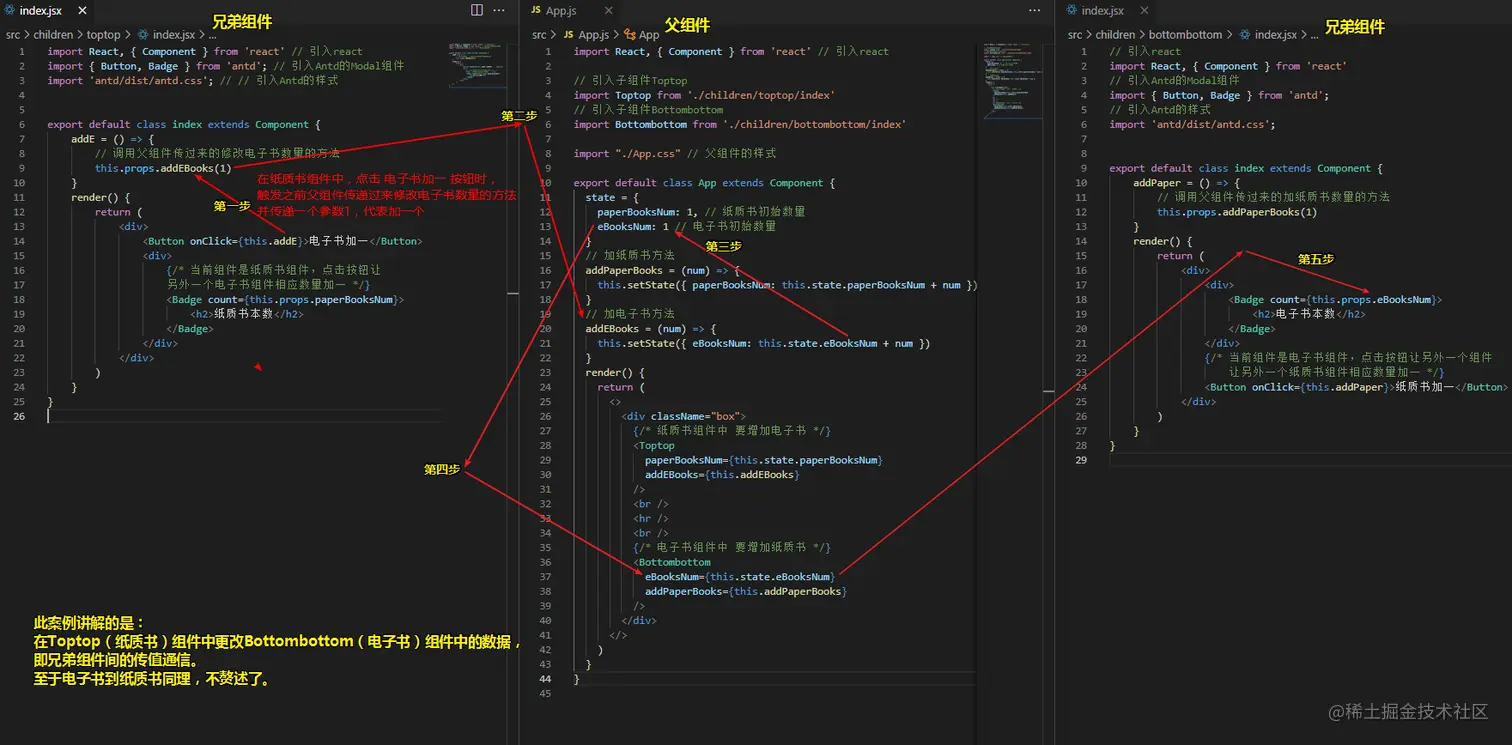This screenshot has height=745, width=1512.
Task: Open children breadcrumb in the toptop editor
Action: [53, 34]
